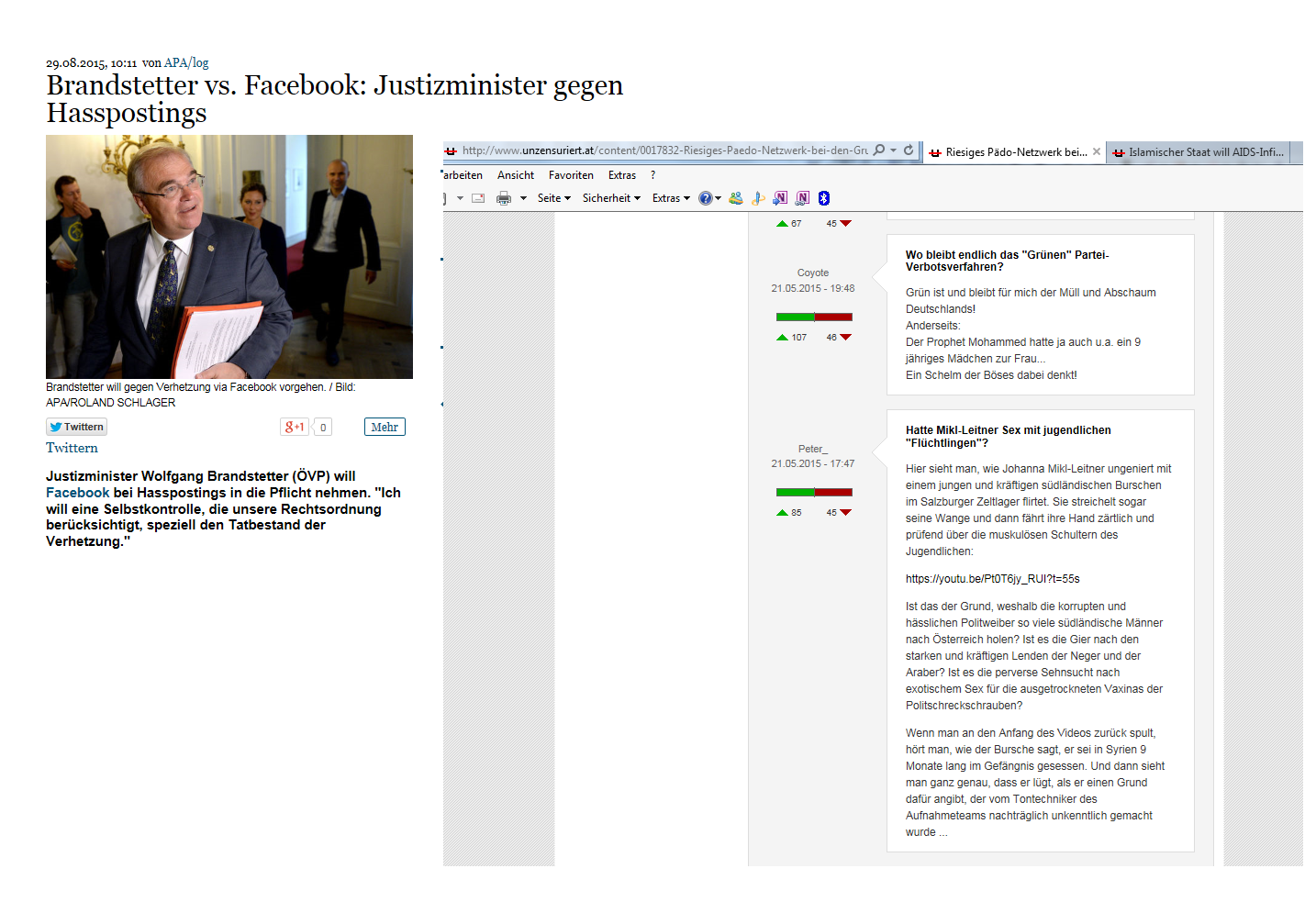Expand the Seite dropdown menu
Image resolution: width=1316 pixels, height=913 pixels.
pyautogui.click(x=553, y=198)
